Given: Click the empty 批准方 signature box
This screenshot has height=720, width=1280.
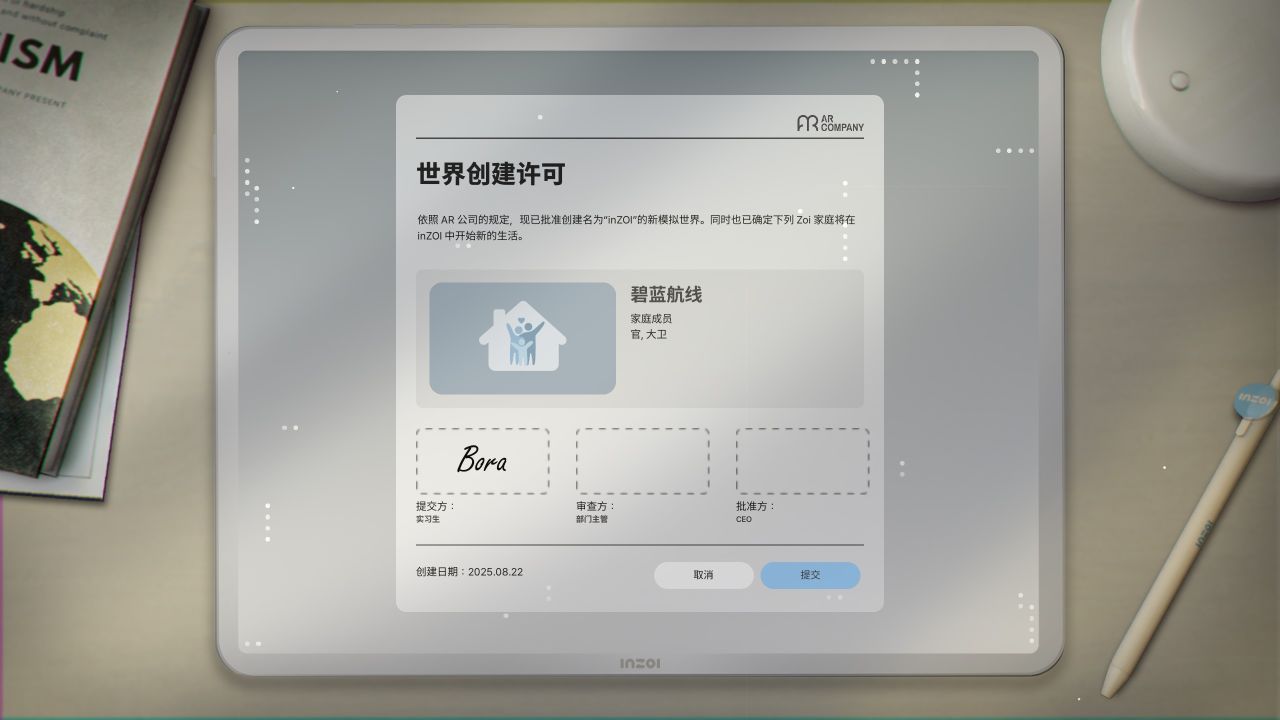Looking at the screenshot, I should click(x=803, y=461).
